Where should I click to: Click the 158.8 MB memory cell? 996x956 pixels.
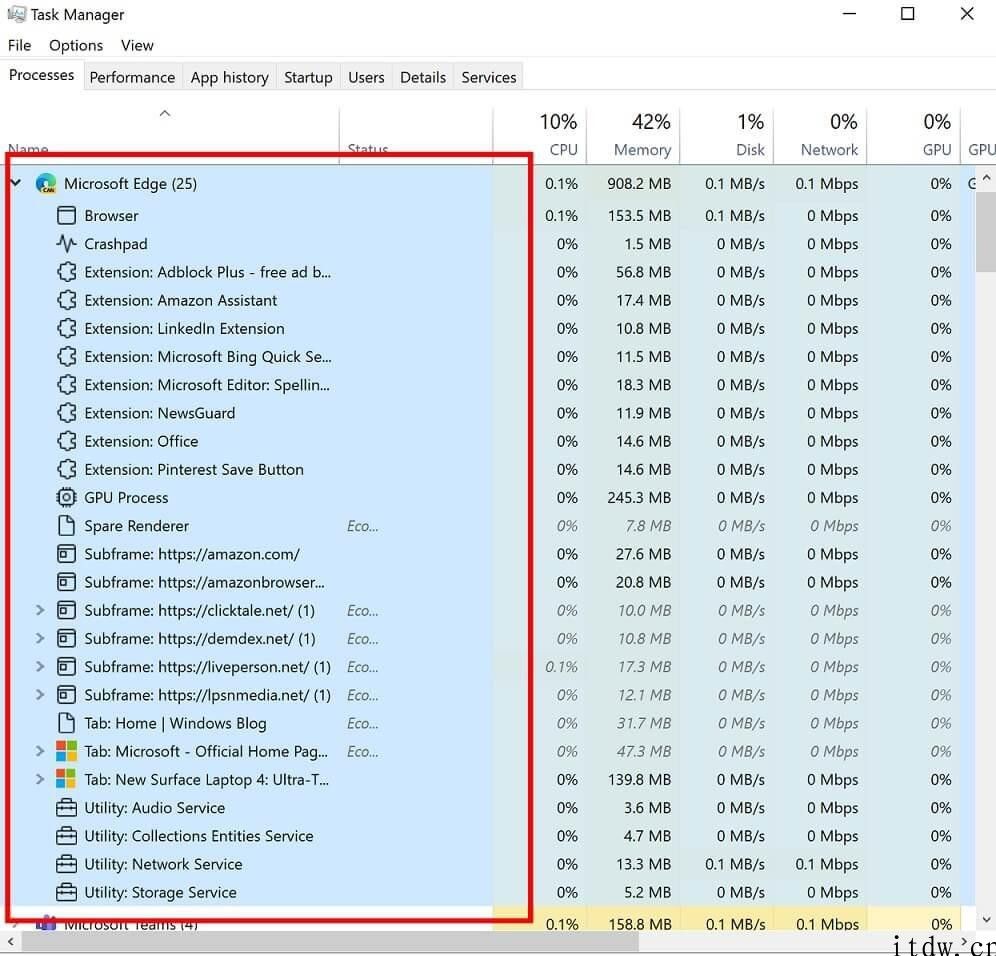pyautogui.click(x=638, y=923)
